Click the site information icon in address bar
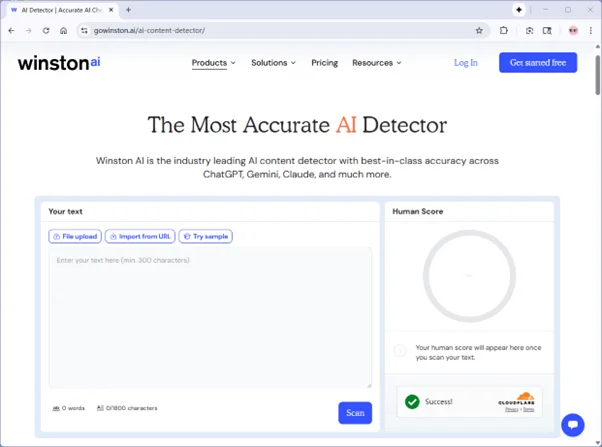This screenshot has width=602, height=447. (84, 31)
